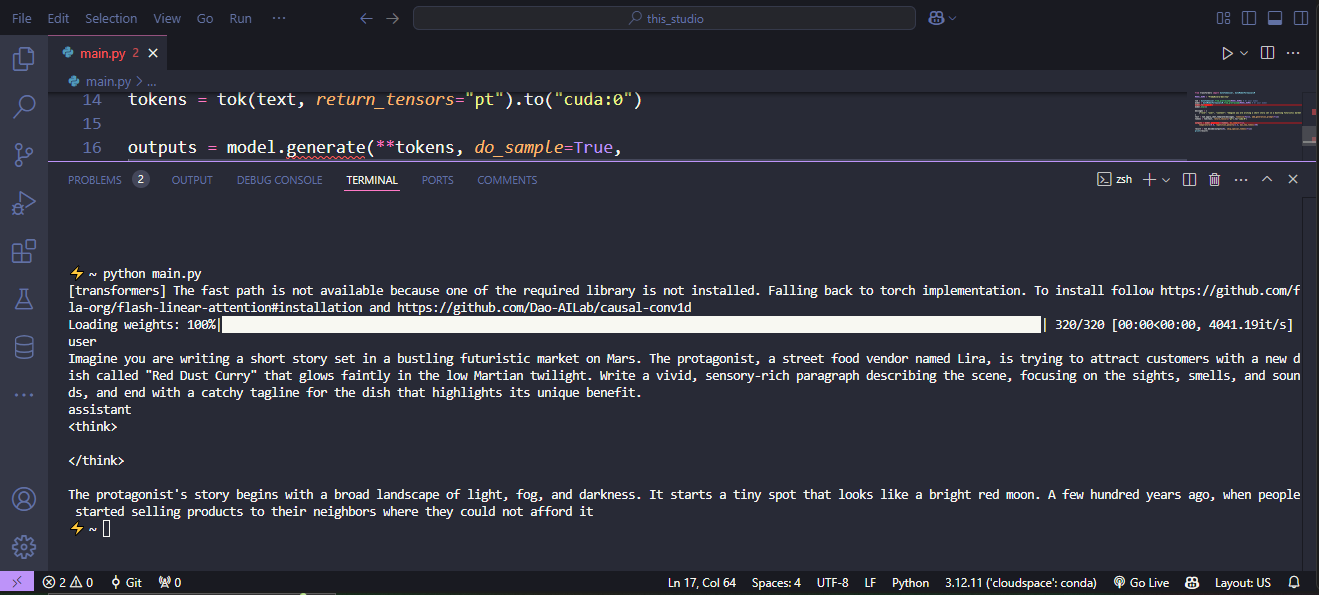Open the Source Control view
The image size is (1319, 595).
[x=24, y=155]
